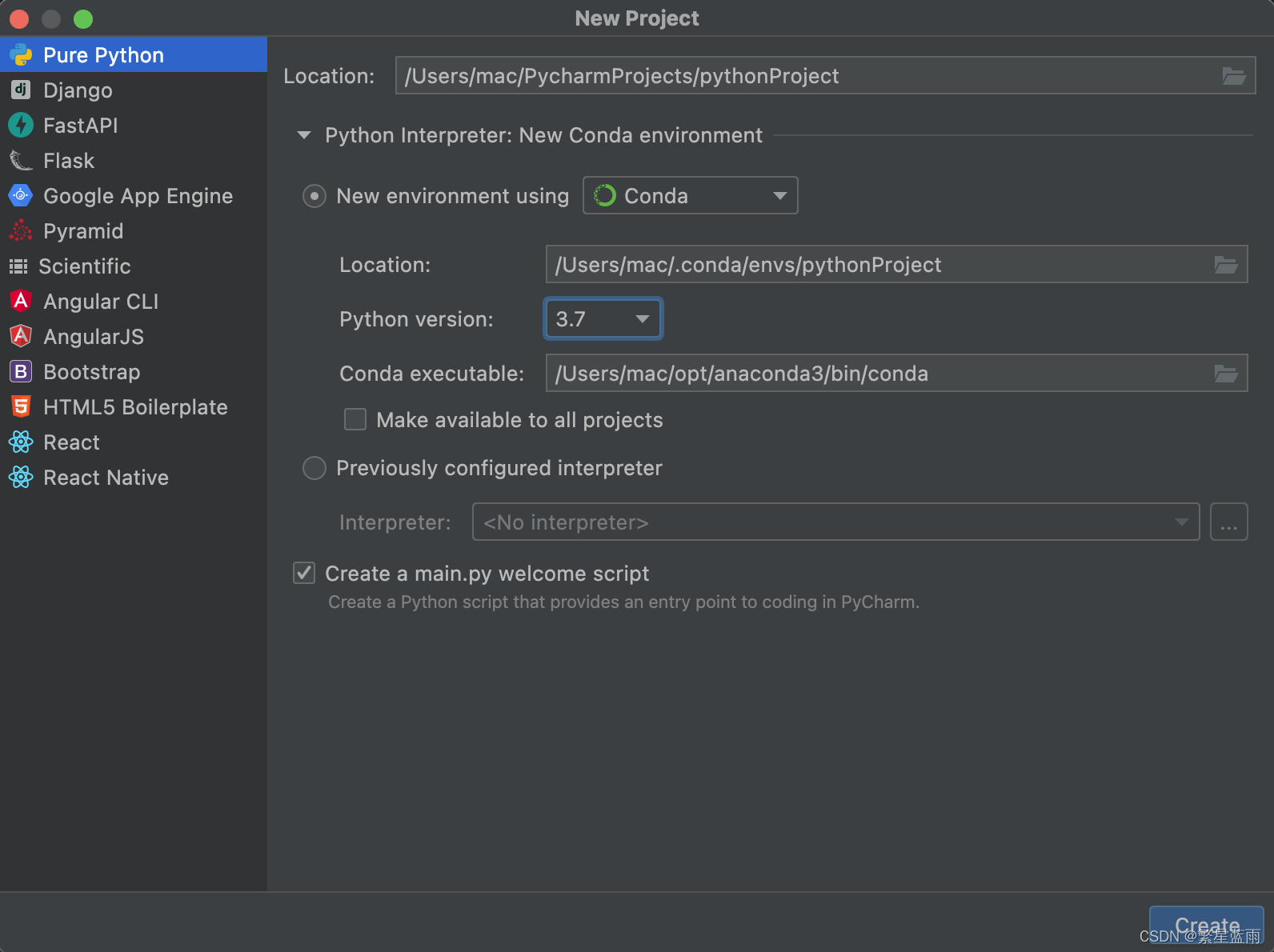Click the Django project type icon

pos(21,90)
